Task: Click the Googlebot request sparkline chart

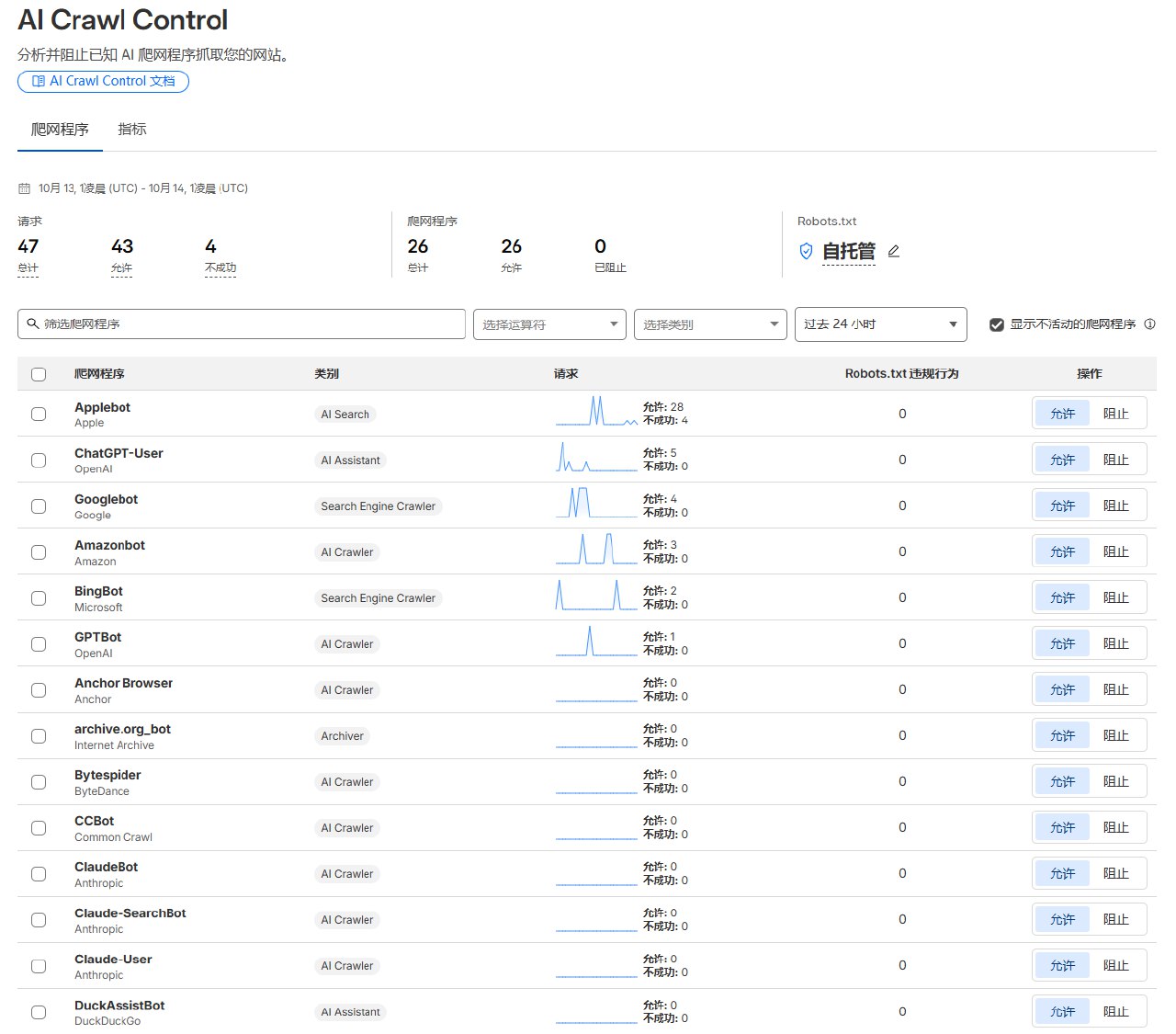Action: [596, 504]
